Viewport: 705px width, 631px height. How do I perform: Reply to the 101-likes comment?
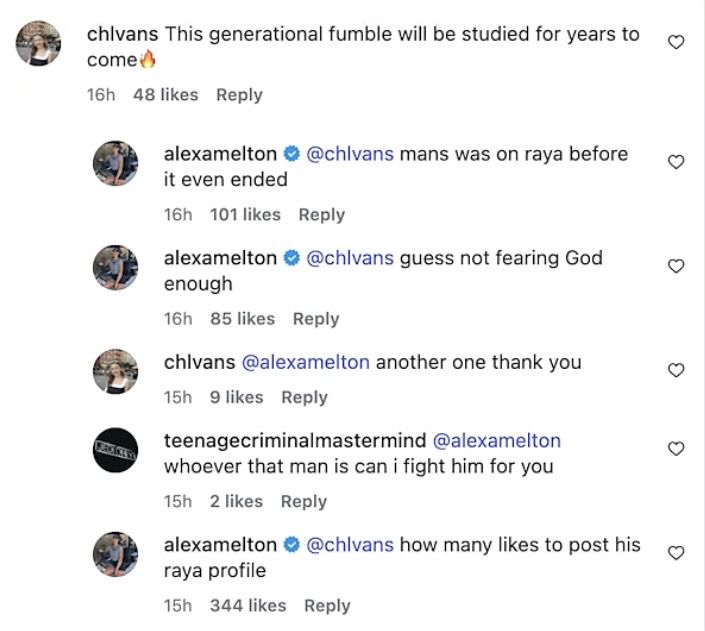(321, 215)
